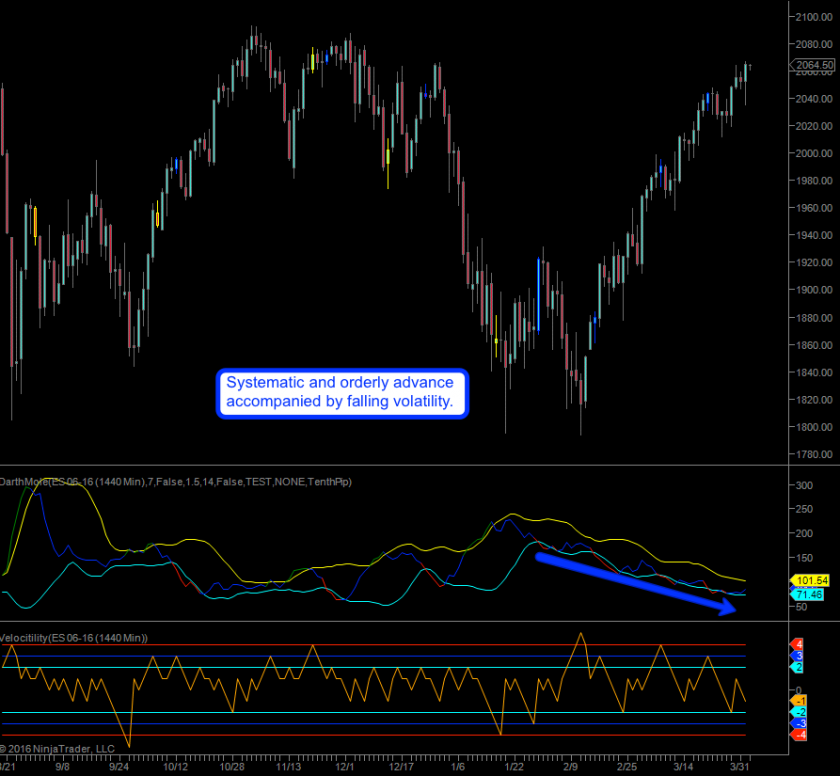Select the 'Systematic and orderly advance' text box
The width and height of the screenshot is (840, 776).
click(340, 392)
